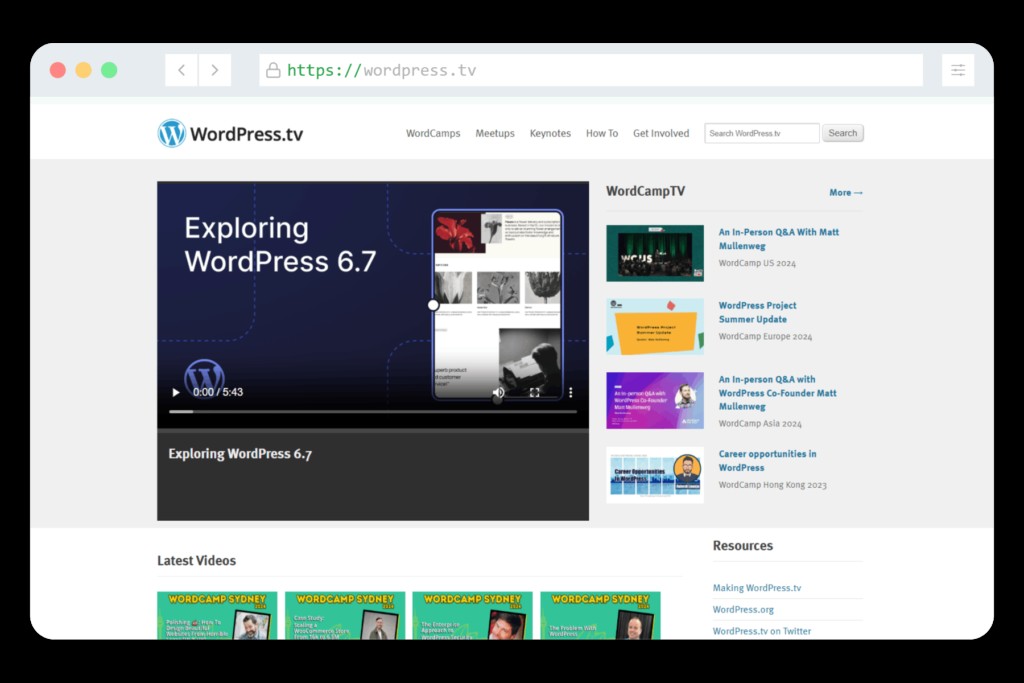Open the Meetups menu item
1024x683 pixels.
(x=495, y=133)
